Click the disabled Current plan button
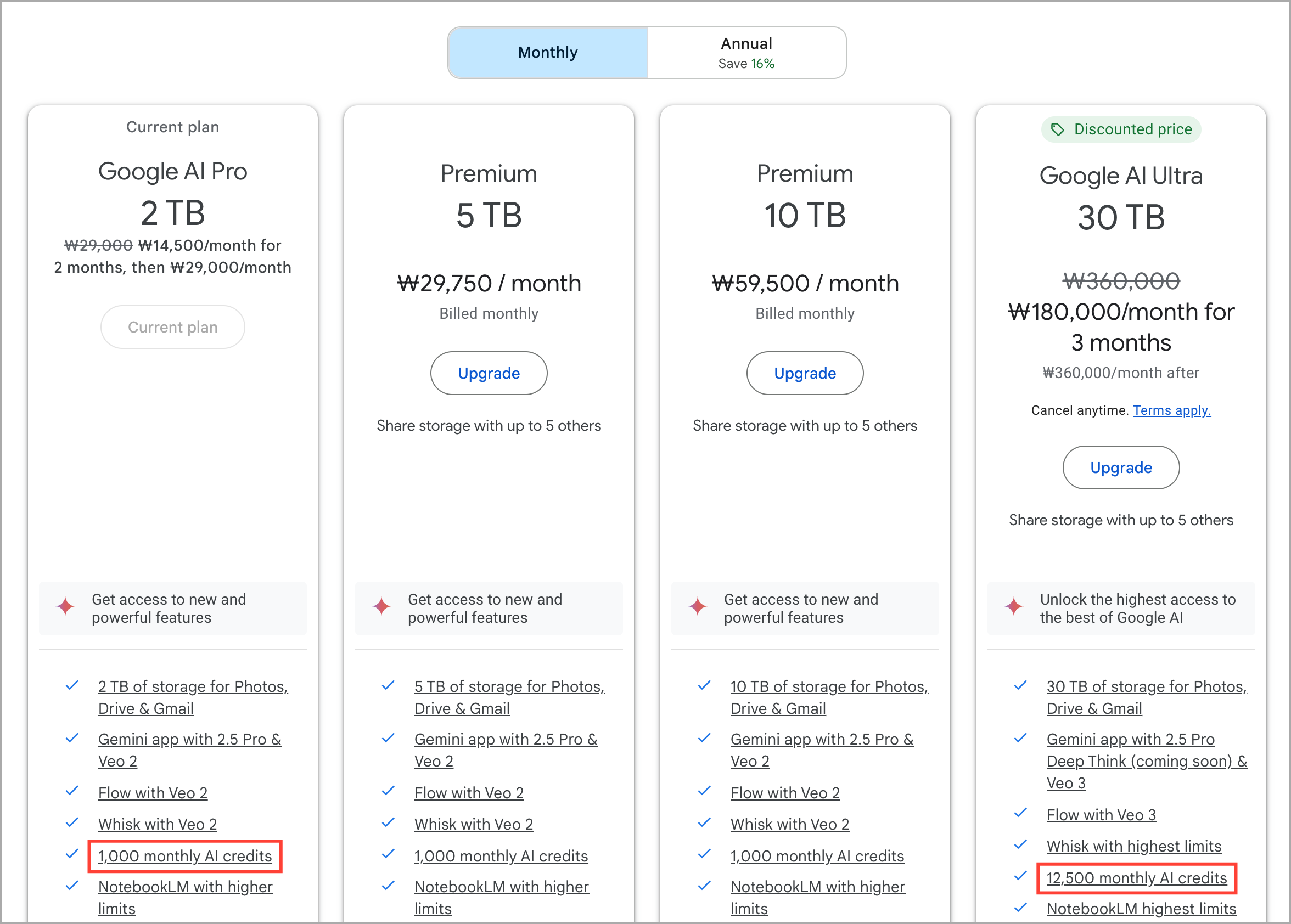Viewport: 1291px width, 924px height. 172,327
